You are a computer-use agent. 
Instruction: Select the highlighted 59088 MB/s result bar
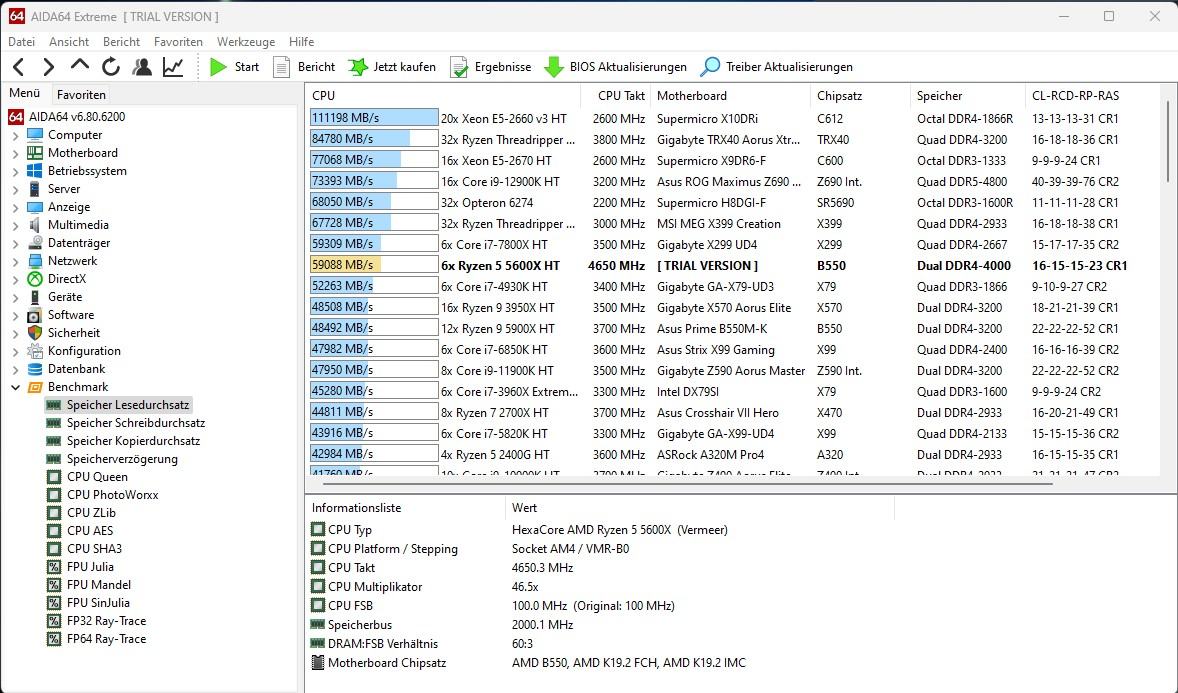coord(374,265)
